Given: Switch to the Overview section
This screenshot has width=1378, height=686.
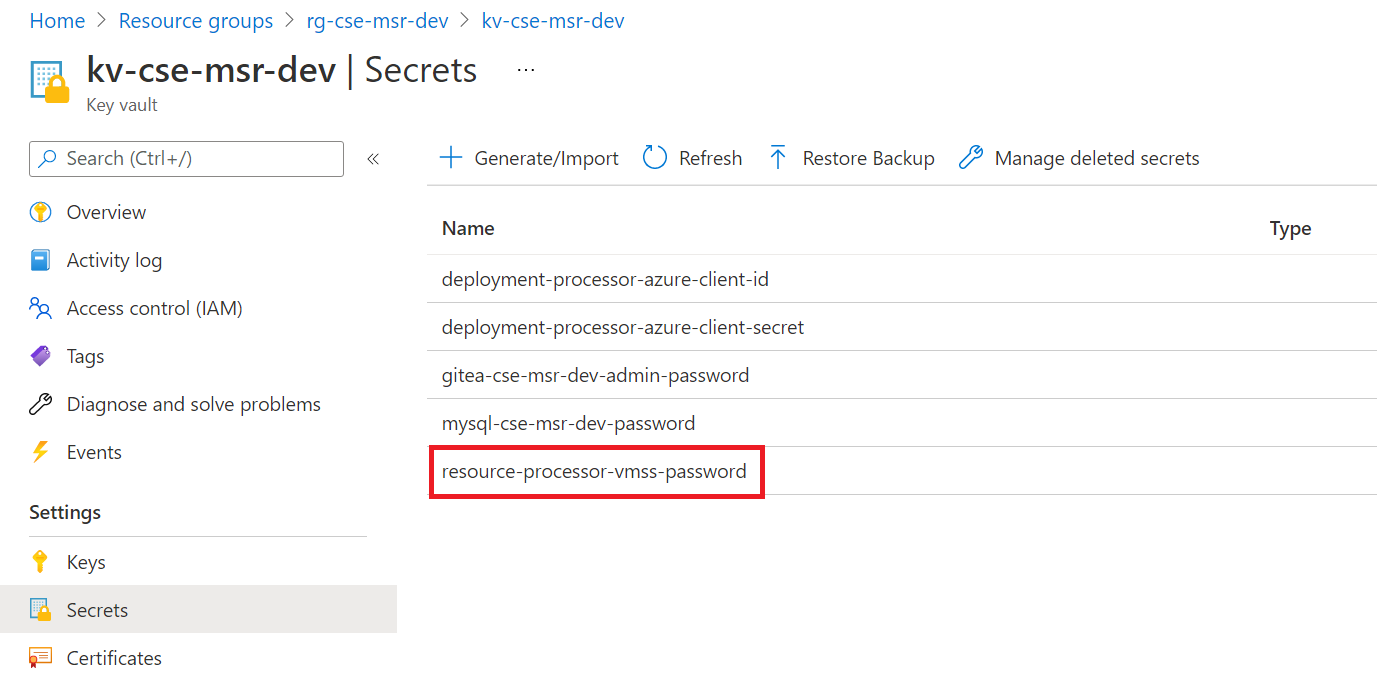Looking at the screenshot, I should (104, 212).
